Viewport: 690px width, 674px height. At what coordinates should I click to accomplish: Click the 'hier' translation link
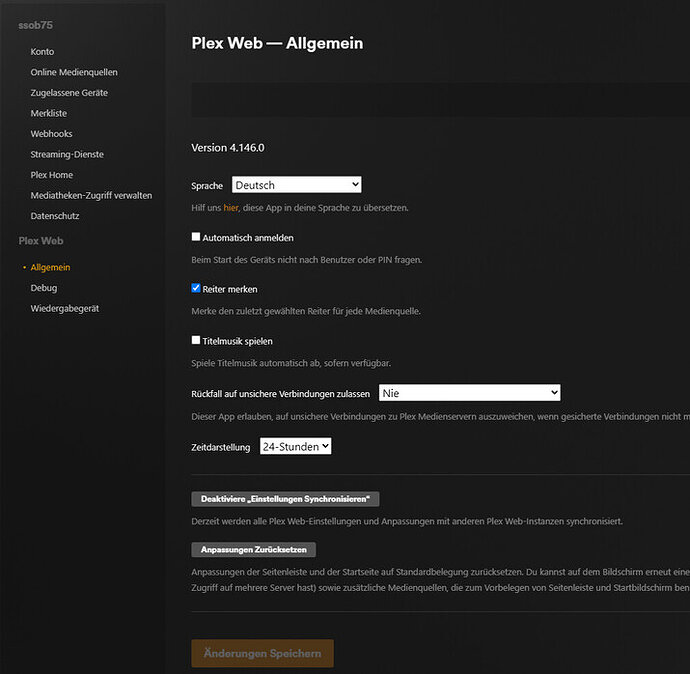click(231, 208)
